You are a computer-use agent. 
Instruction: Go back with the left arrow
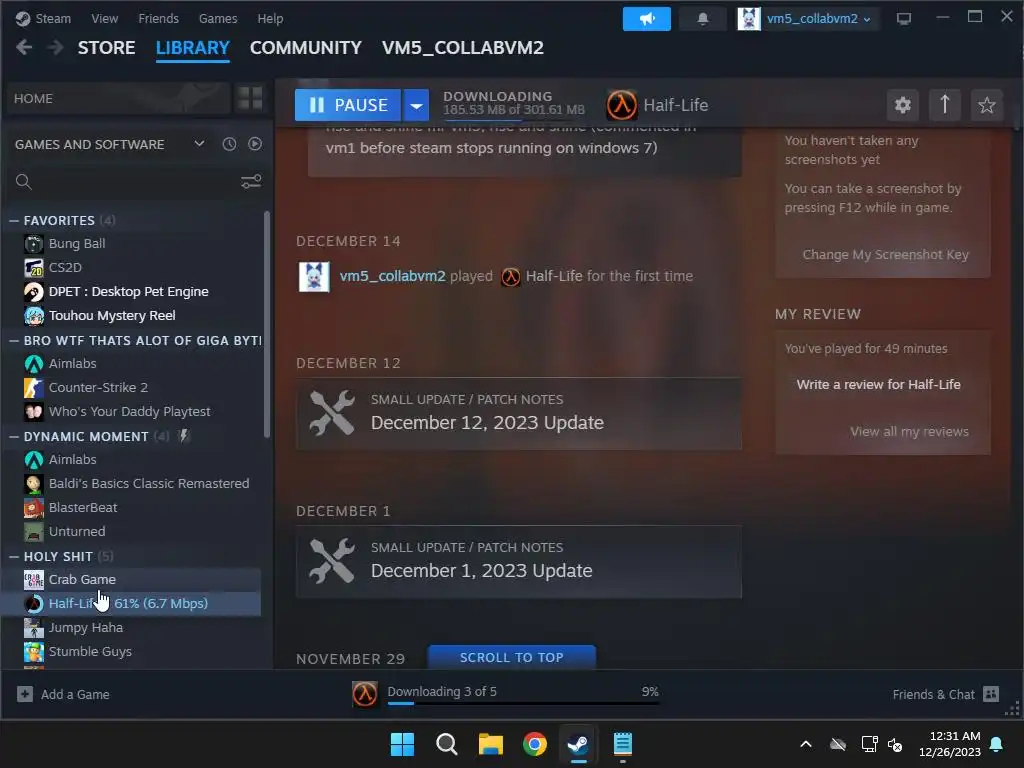point(24,48)
